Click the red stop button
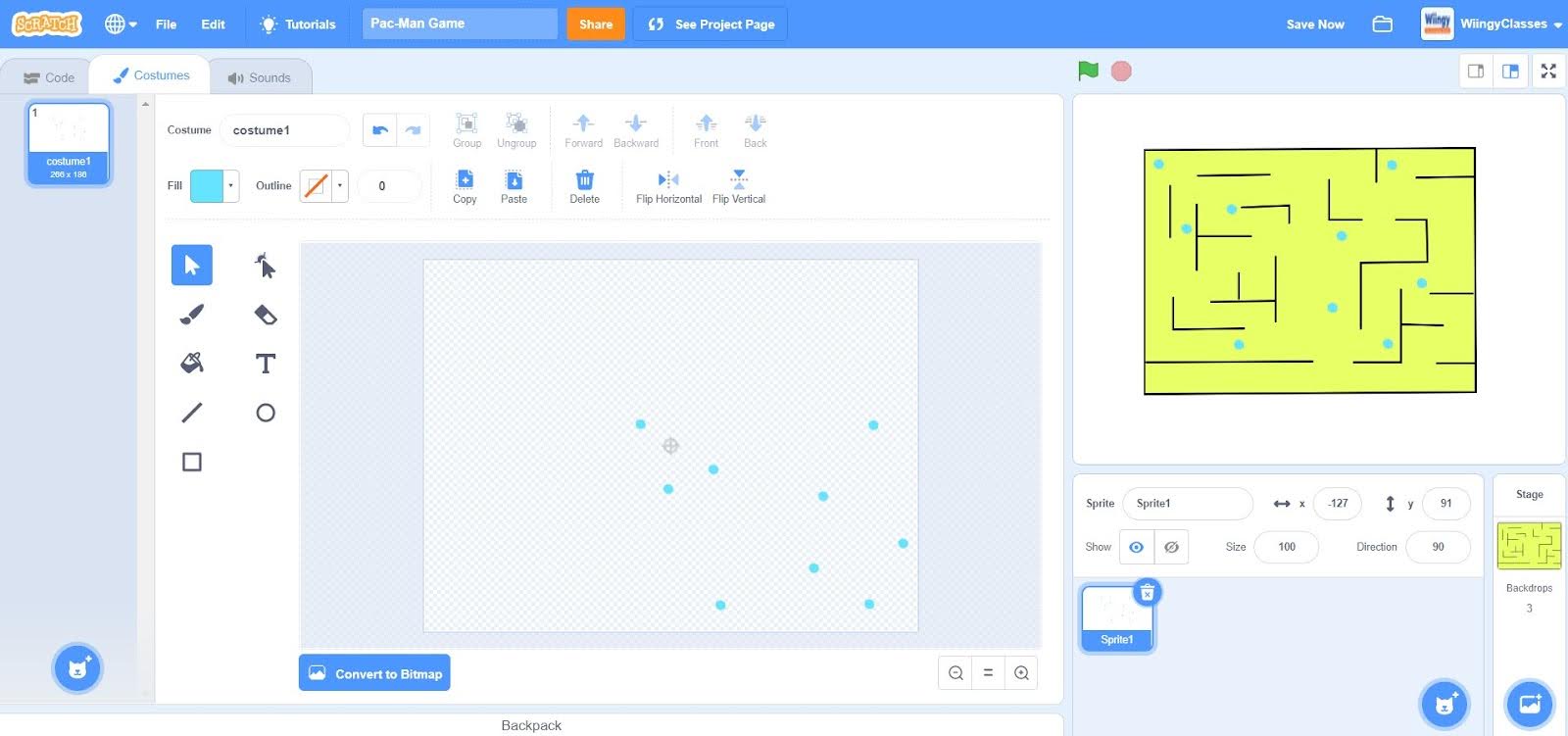Viewport: 1568px width, 736px height. point(1121,71)
